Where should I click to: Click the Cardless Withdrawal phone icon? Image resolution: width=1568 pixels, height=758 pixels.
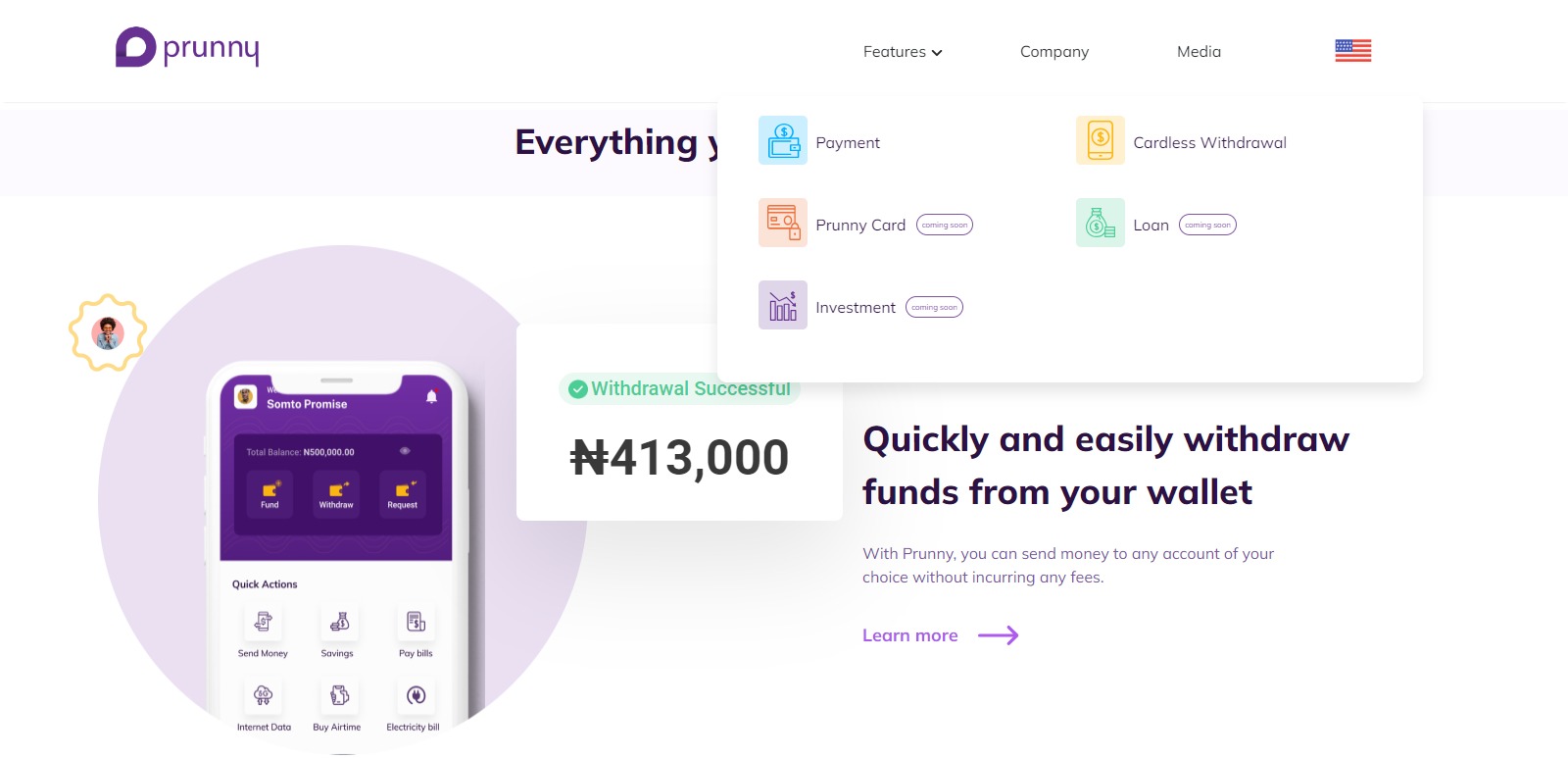click(x=1100, y=140)
